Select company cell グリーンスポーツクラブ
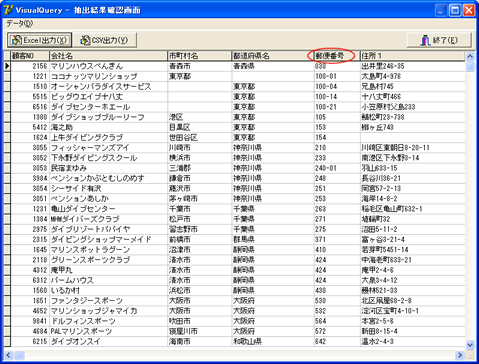This screenshot has width=479, height=364. click(108, 260)
